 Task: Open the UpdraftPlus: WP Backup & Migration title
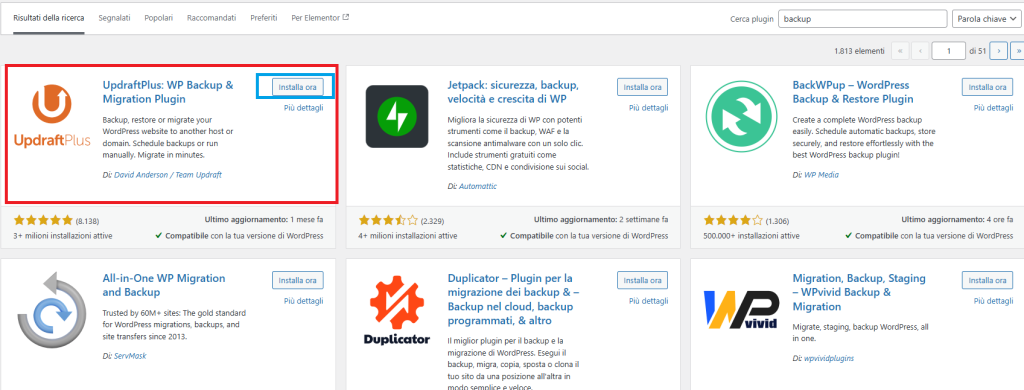point(168,92)
